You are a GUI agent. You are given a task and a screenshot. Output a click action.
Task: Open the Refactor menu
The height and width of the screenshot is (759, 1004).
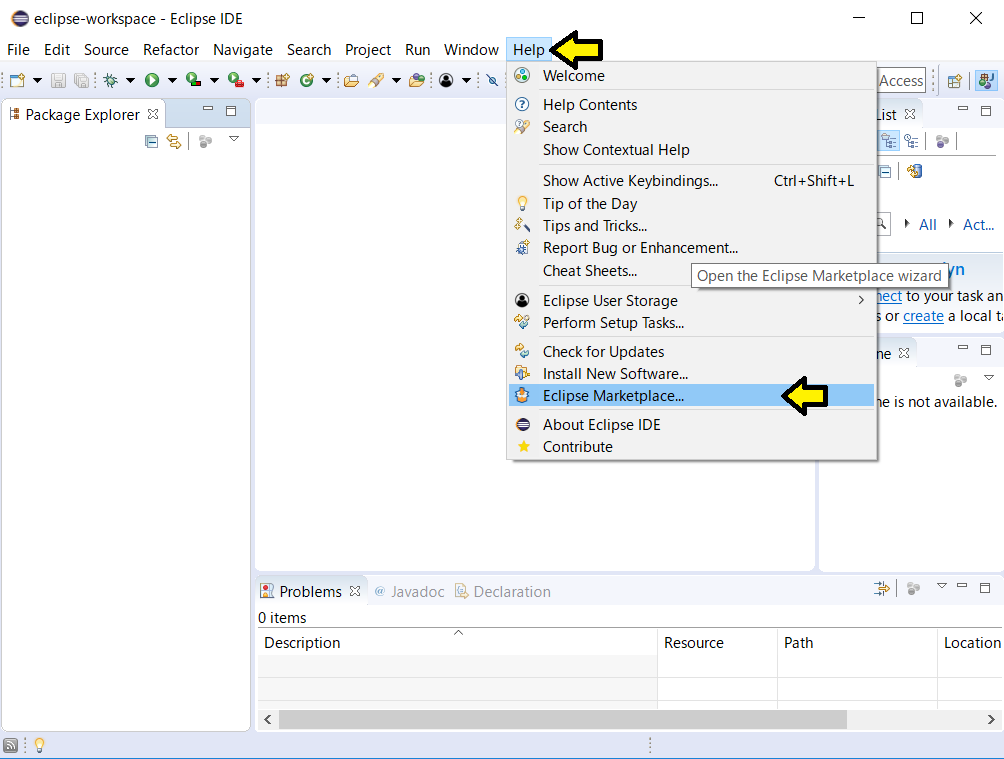pos(171,50)
